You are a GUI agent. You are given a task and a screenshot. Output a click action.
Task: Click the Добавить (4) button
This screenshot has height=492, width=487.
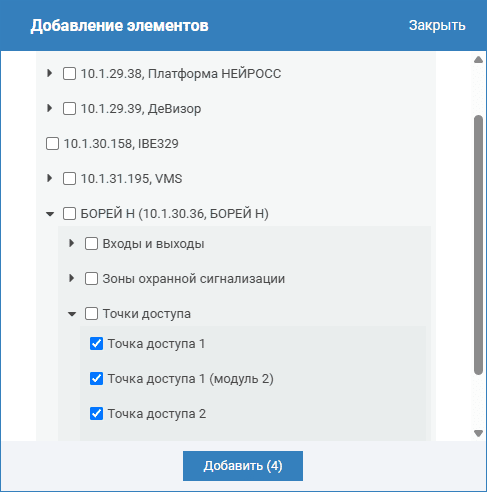243,466
